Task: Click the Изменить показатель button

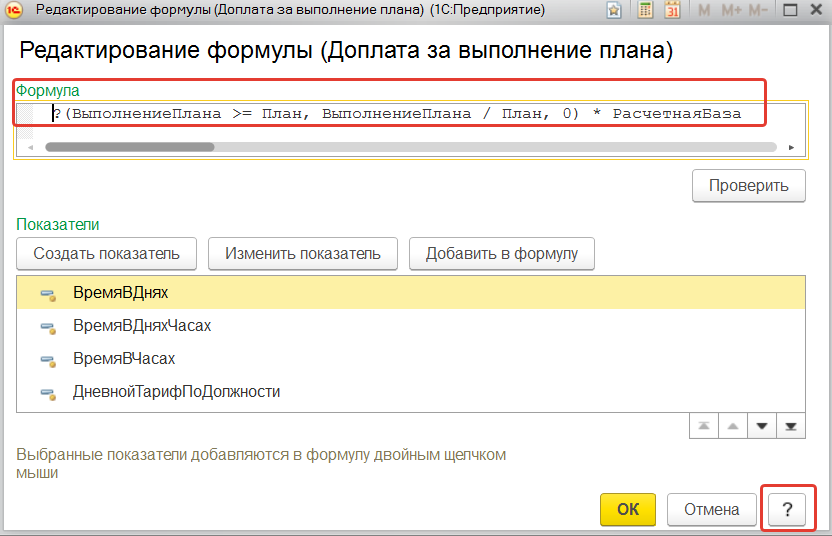Action: pyautogui.click(x=303, y=254)
